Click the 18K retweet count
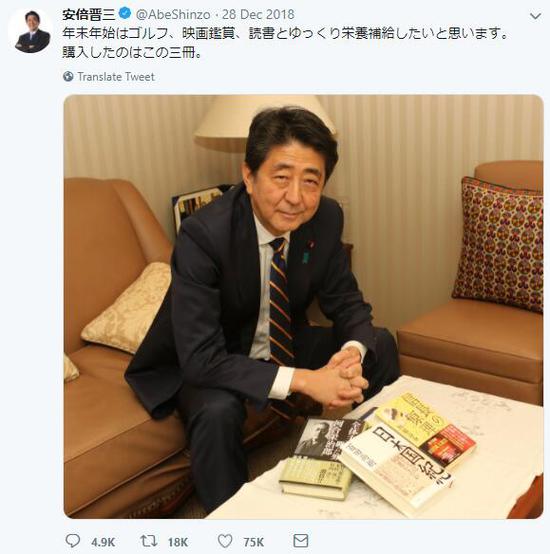The image size is (550, 554). 178,542
